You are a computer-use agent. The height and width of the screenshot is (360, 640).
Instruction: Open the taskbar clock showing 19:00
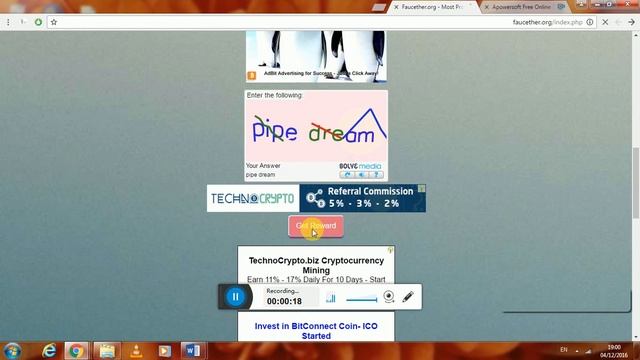point(614,351)
